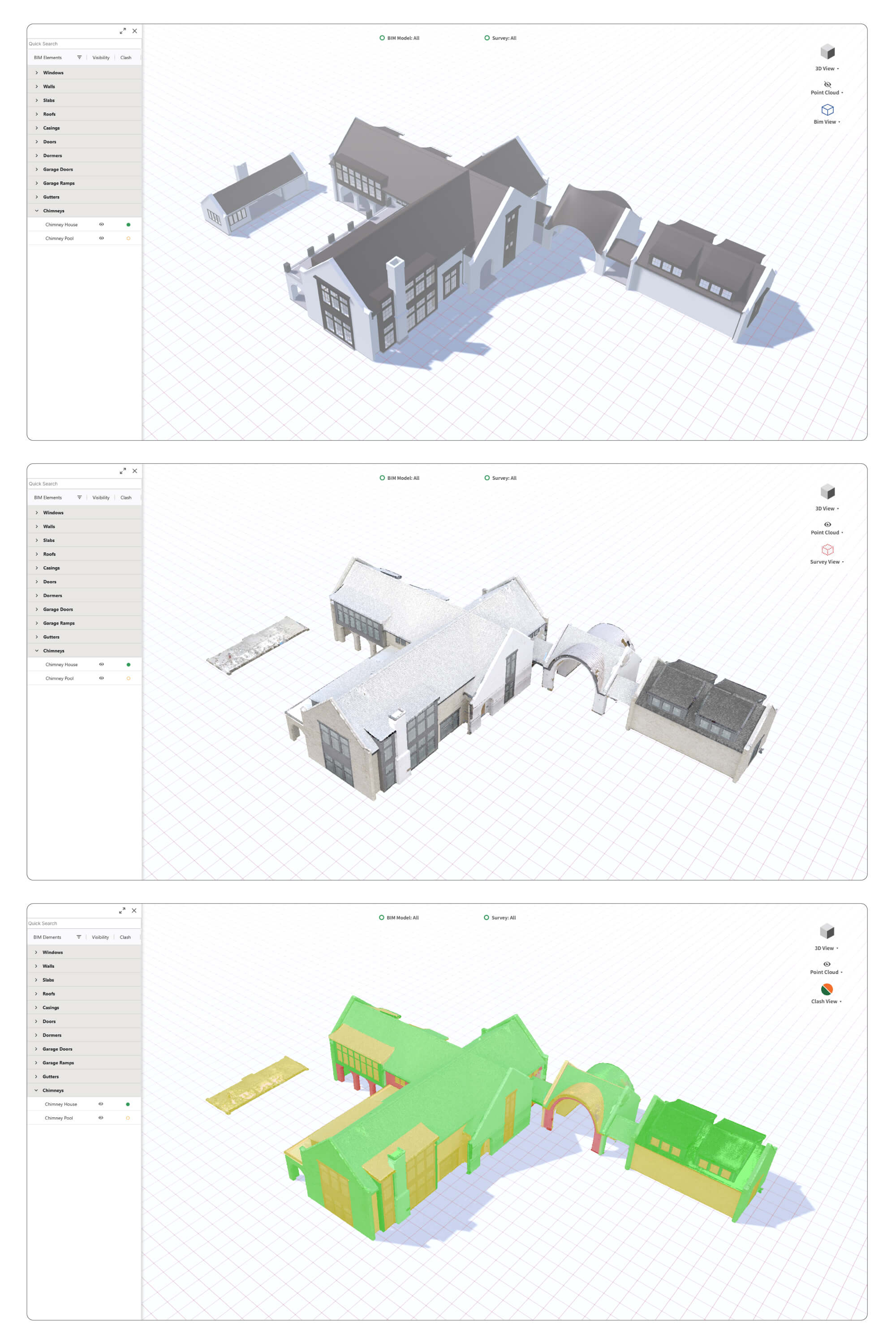Close the element sidebar in Survey View panel
The width and height of the screenshot is (896, 1344).
click(x=135, y=471)
